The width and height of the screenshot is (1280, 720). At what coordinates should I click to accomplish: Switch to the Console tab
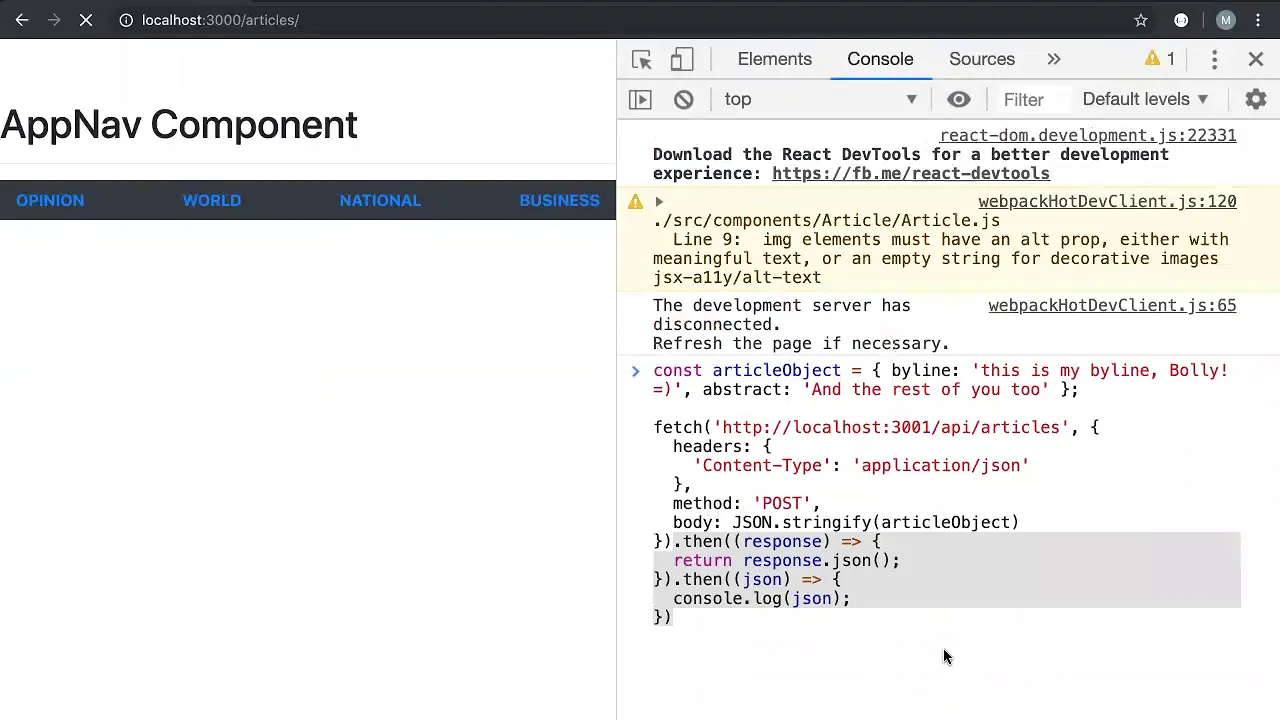click(x=880, y=59)
